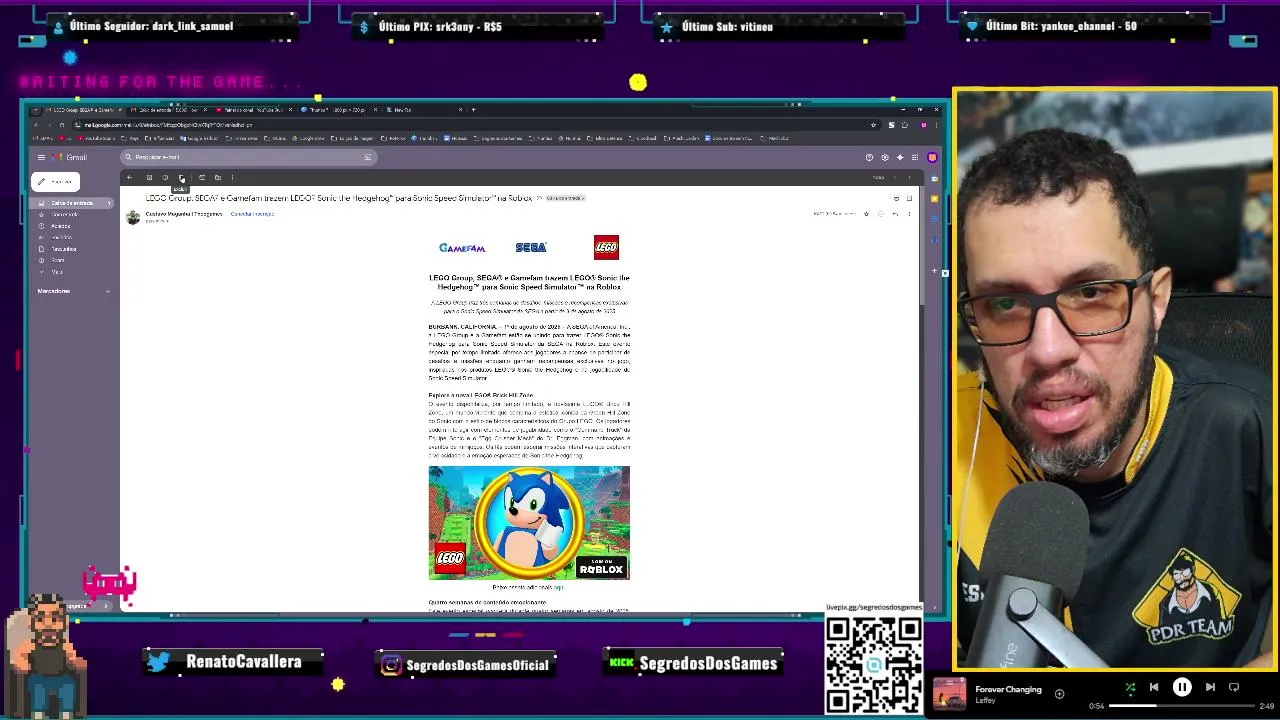1280x720 pixels.
Task: Get add-ons plus in side panel
Action: tap(934, 271)
